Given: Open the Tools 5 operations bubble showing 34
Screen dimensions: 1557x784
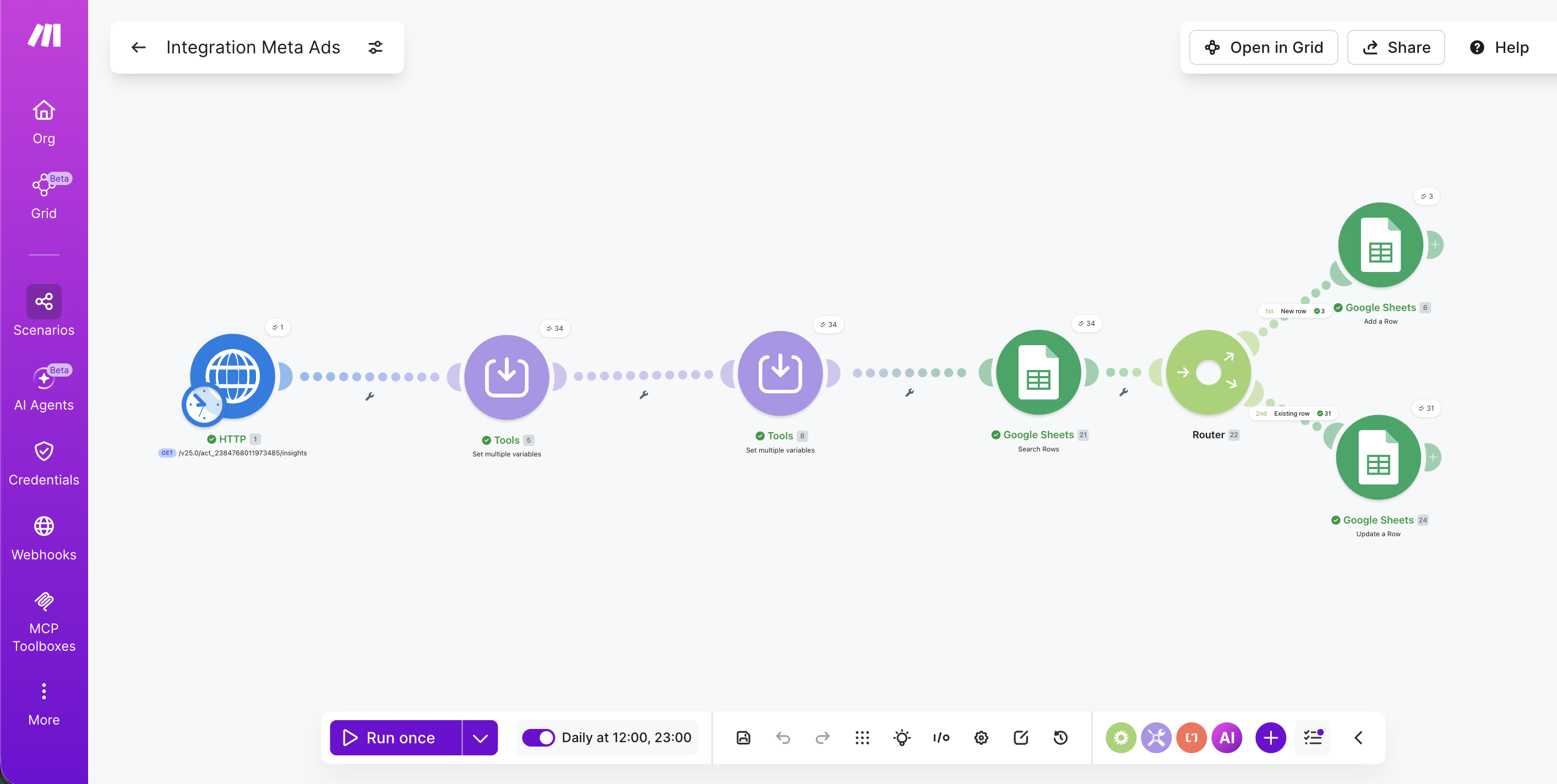Looking at the screenshot, I should click(554, 328).
